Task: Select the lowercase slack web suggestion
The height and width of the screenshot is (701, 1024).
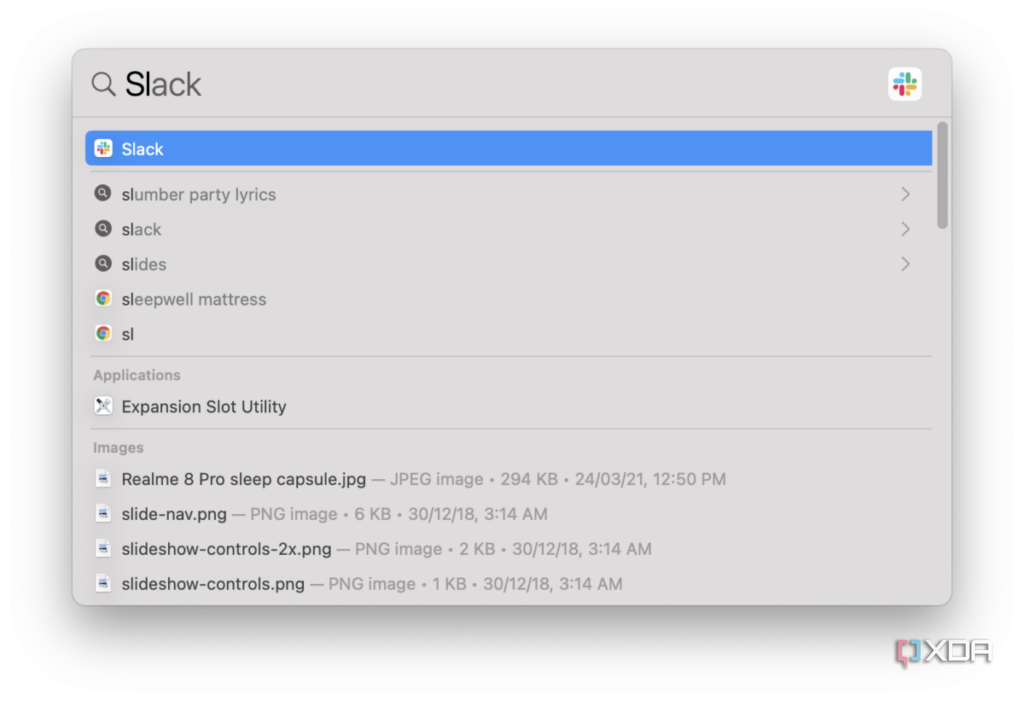Action: 509,229
